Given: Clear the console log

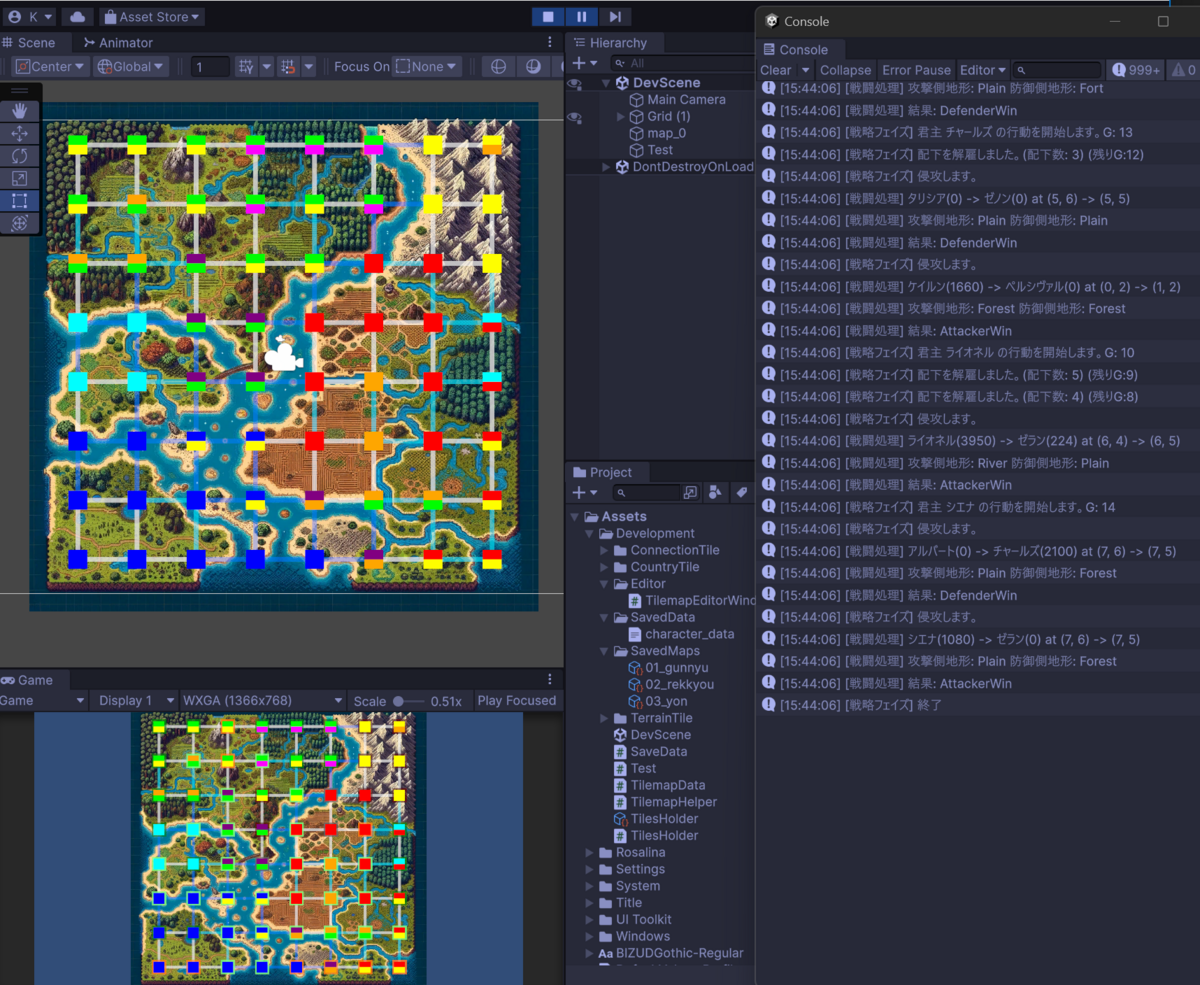Looking at the screenshot, I should [775, 70].
